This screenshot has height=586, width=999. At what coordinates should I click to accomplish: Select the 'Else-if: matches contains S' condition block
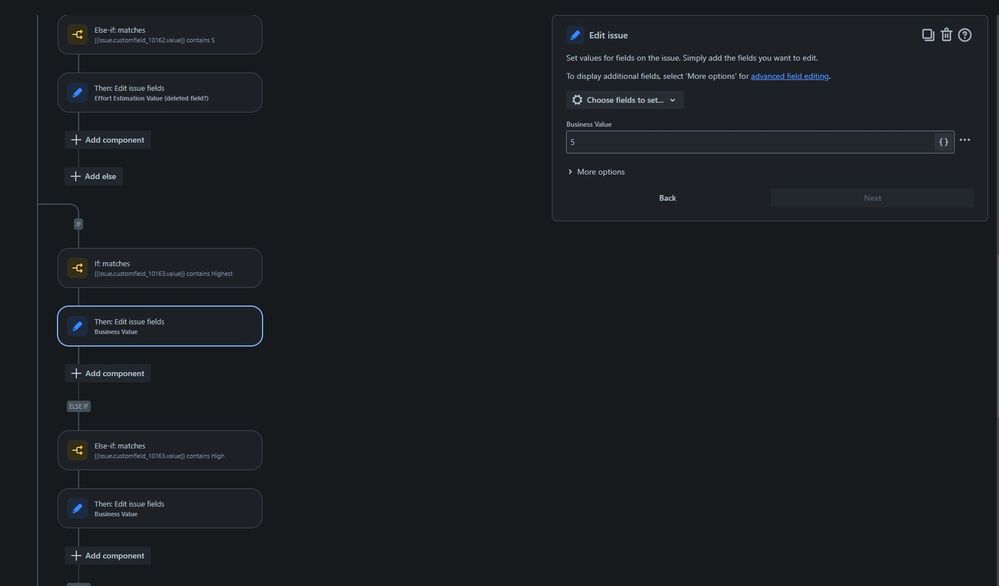coord(160,32)
